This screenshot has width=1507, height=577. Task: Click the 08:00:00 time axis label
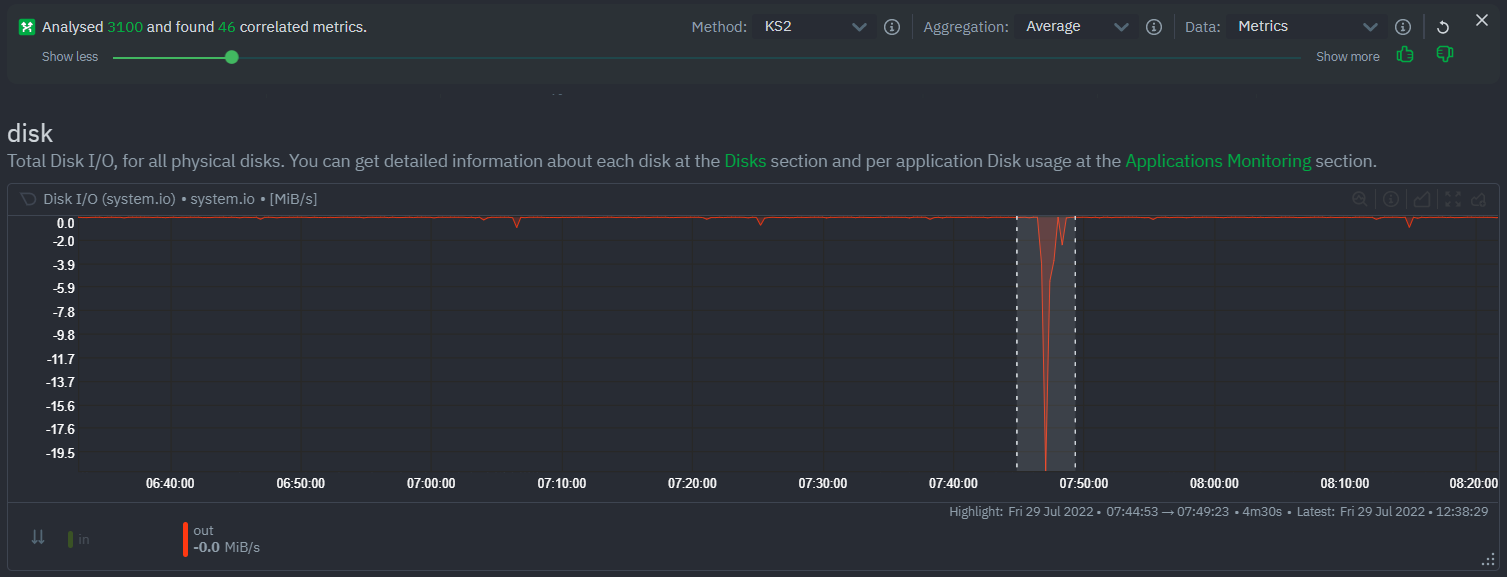pyautogui.click(x=1214, y=483)
